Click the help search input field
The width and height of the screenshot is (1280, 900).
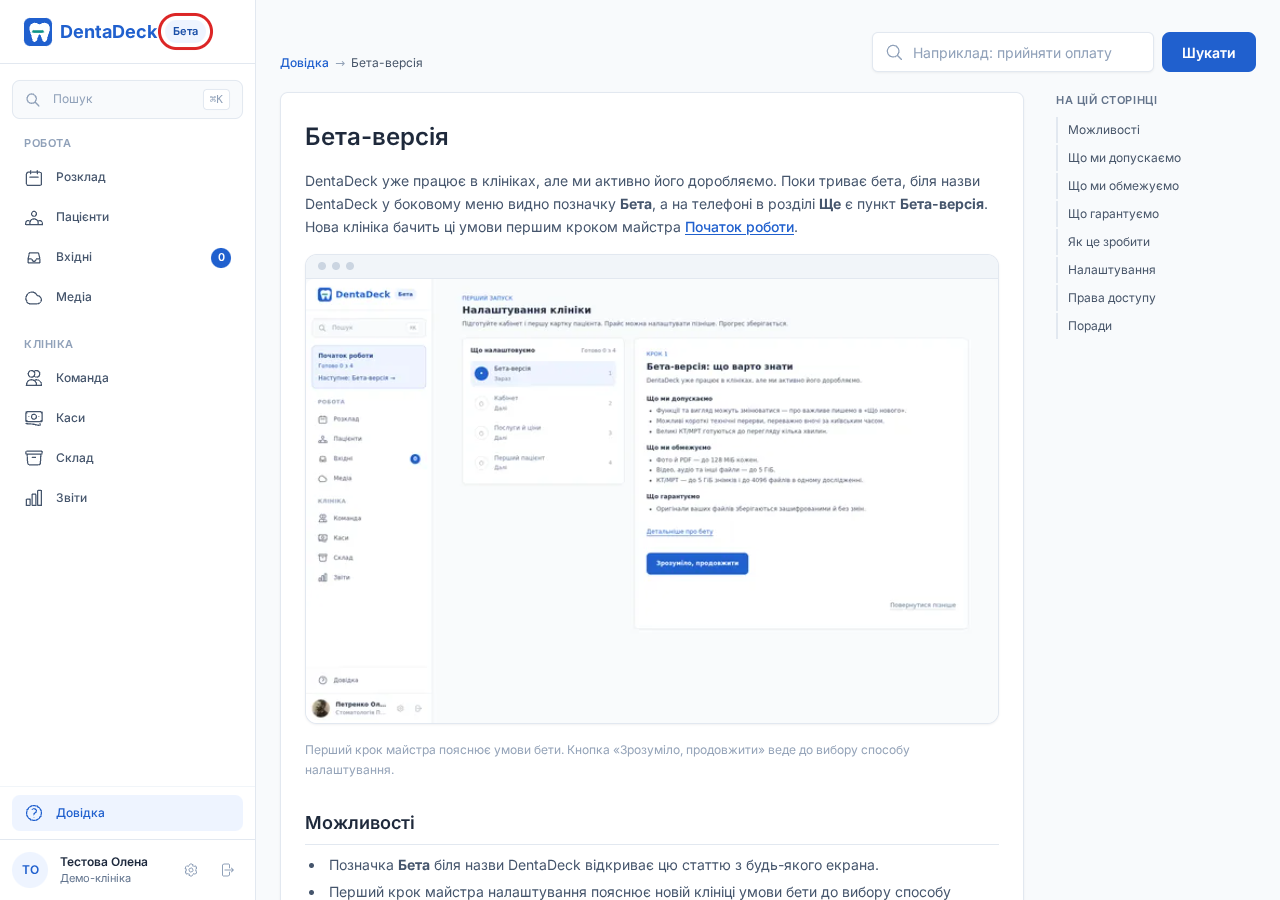[x=1013, y=52]
